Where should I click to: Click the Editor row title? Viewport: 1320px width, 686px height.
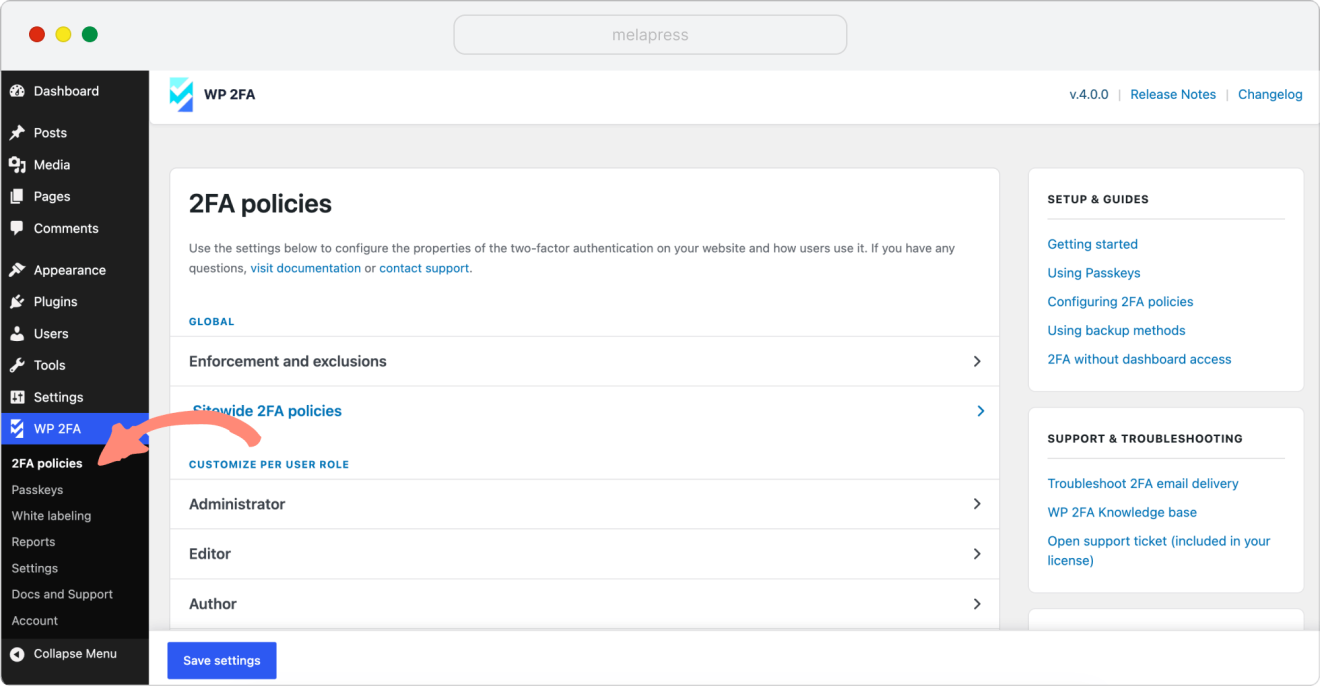210,554
